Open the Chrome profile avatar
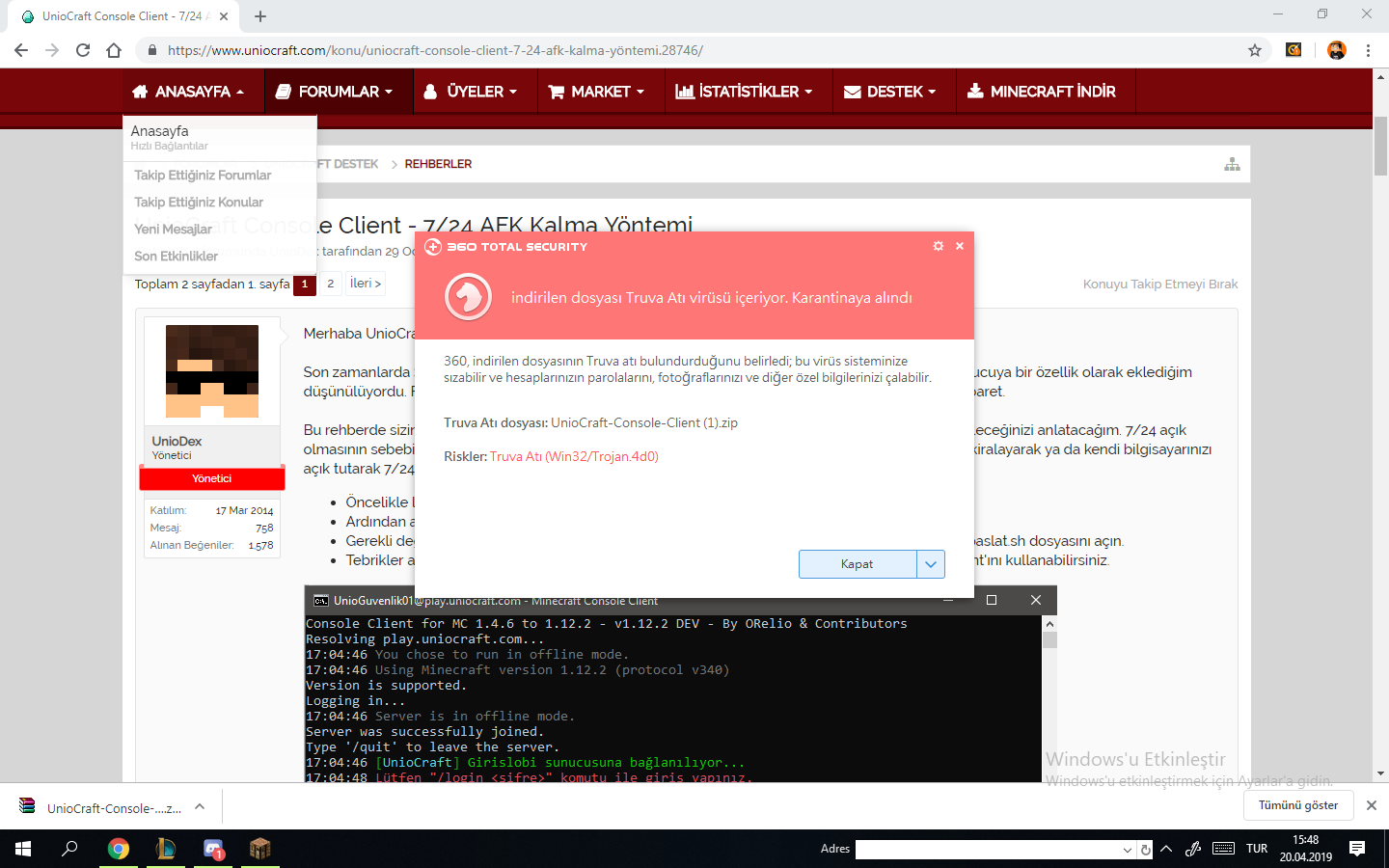This screenshot has width=1389, height=868. (x=1336, y=50)
